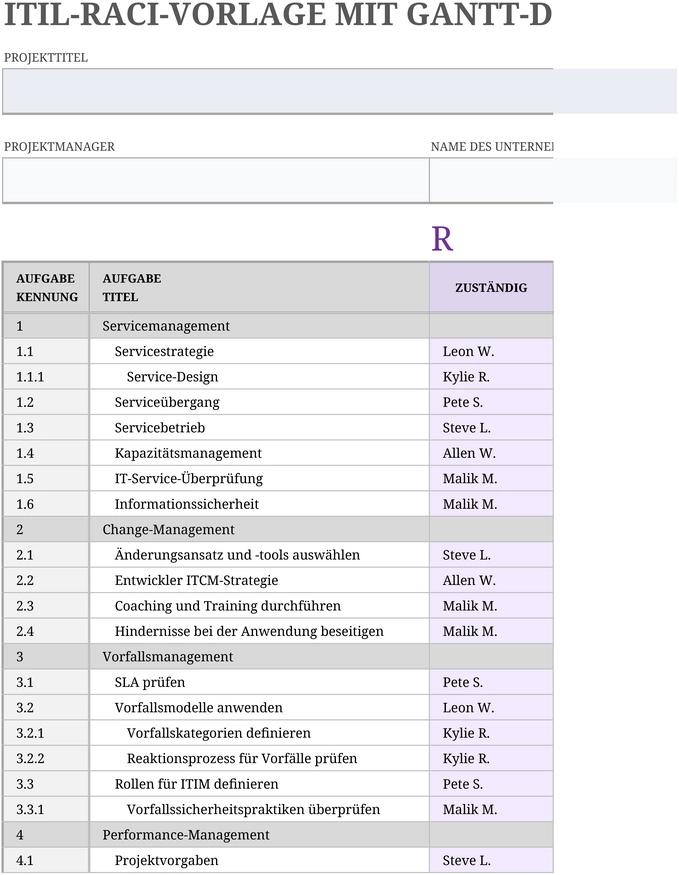Click the Name des Unternehmens field

pyautogui.click(x=553, y=180)
